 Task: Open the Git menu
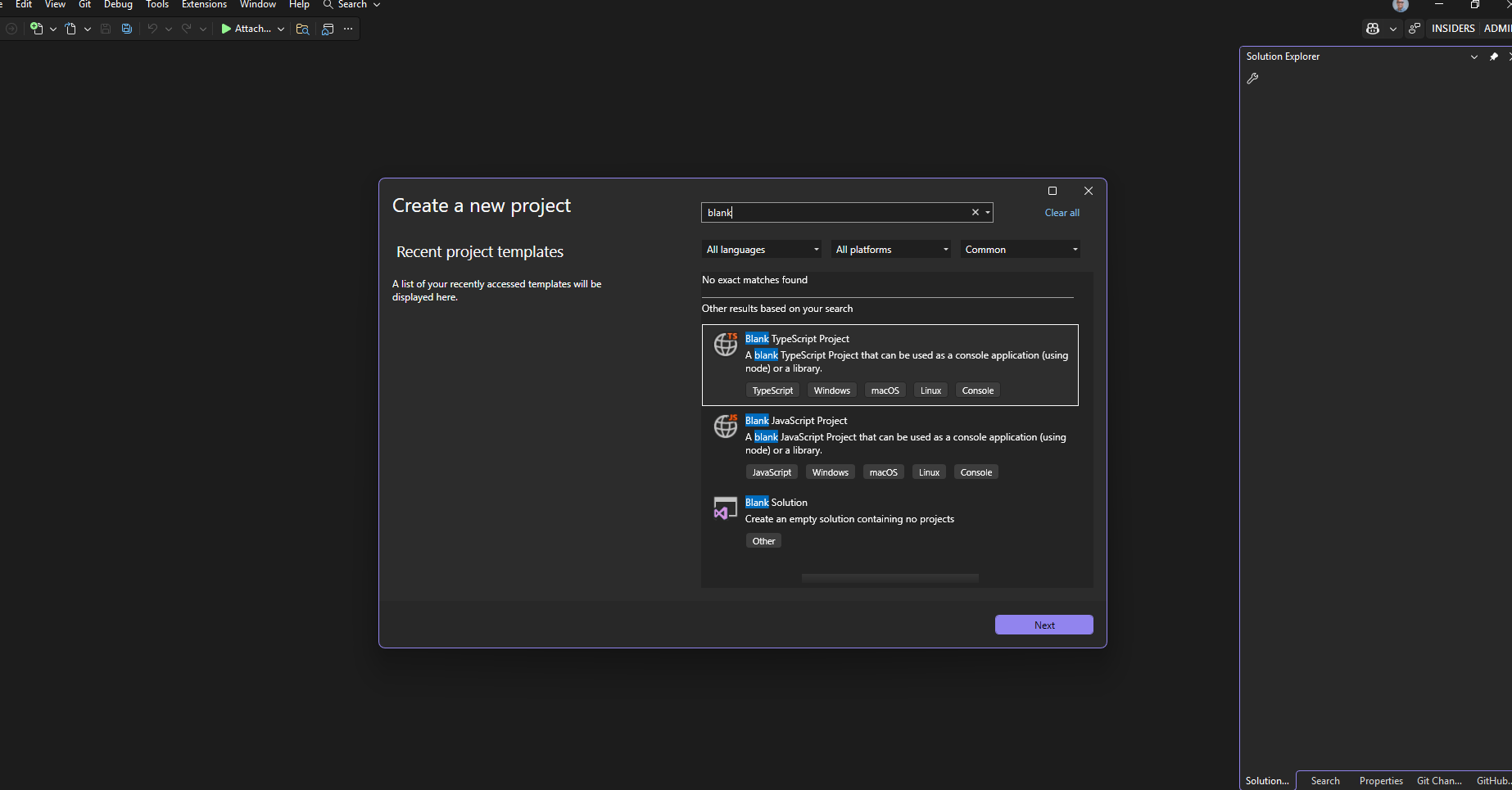(x=84, y=5)
